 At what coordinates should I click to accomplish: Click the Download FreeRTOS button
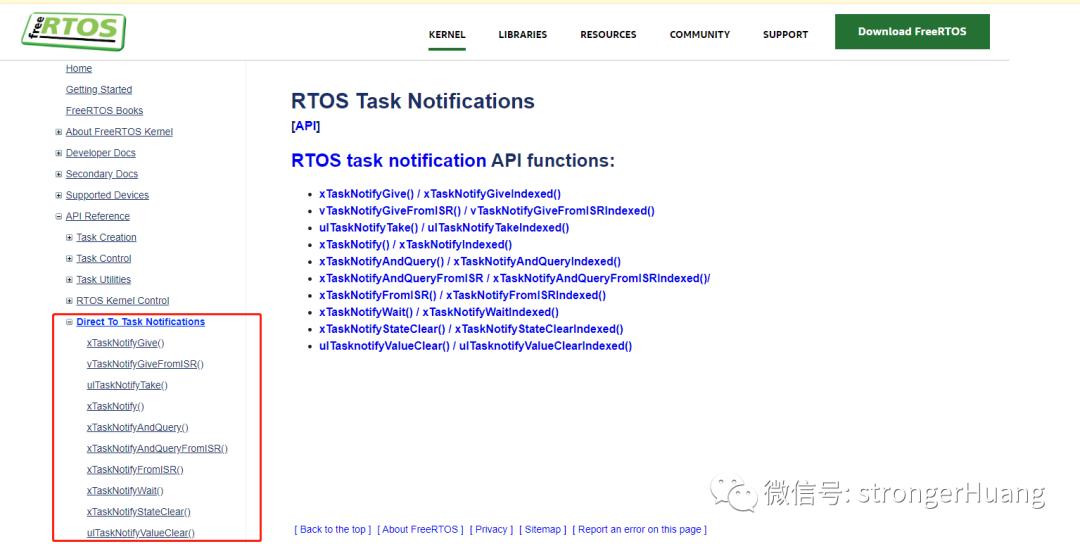[x=912, y=32]
